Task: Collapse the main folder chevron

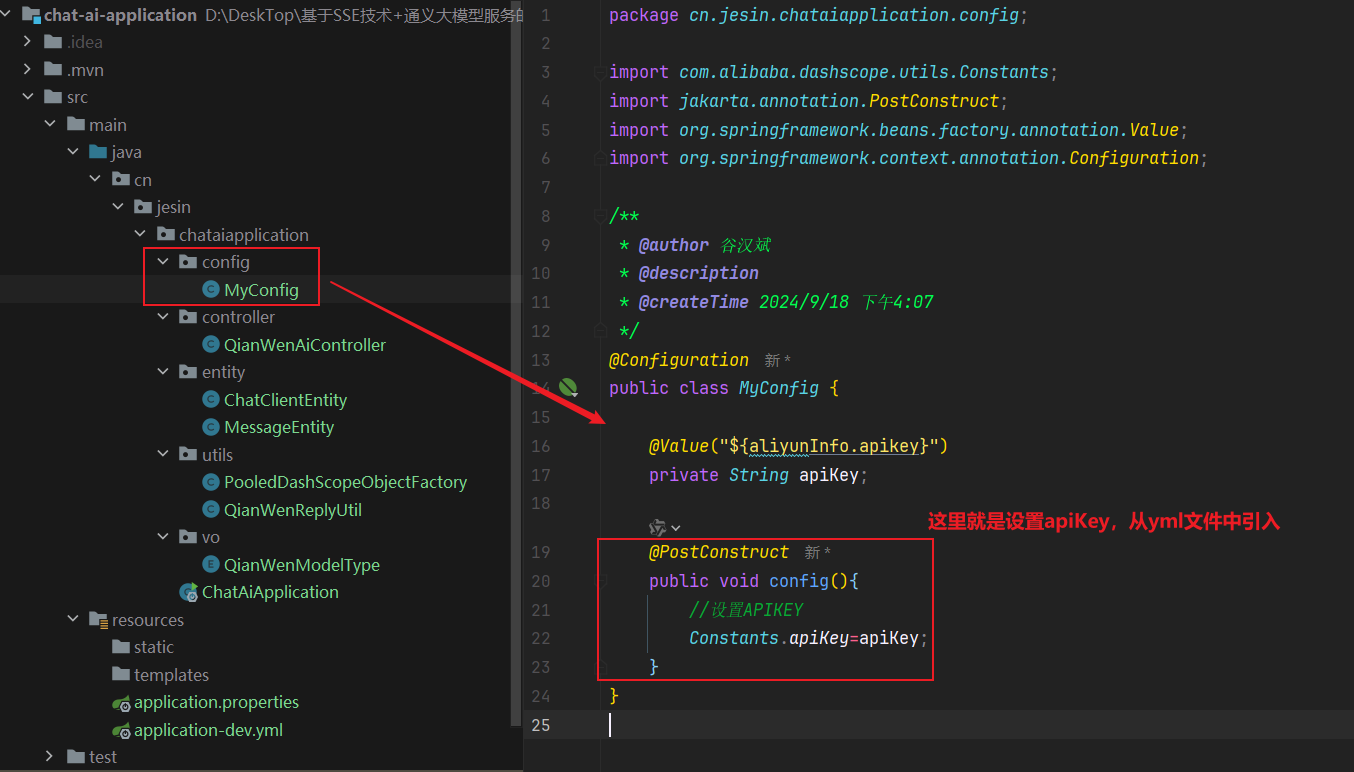Action: 50,125
